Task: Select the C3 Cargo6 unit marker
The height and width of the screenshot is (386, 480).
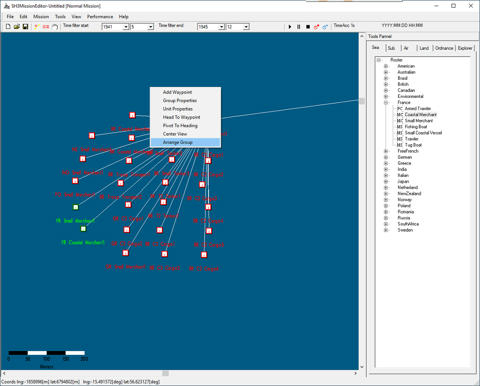Action: coord(204,255)
